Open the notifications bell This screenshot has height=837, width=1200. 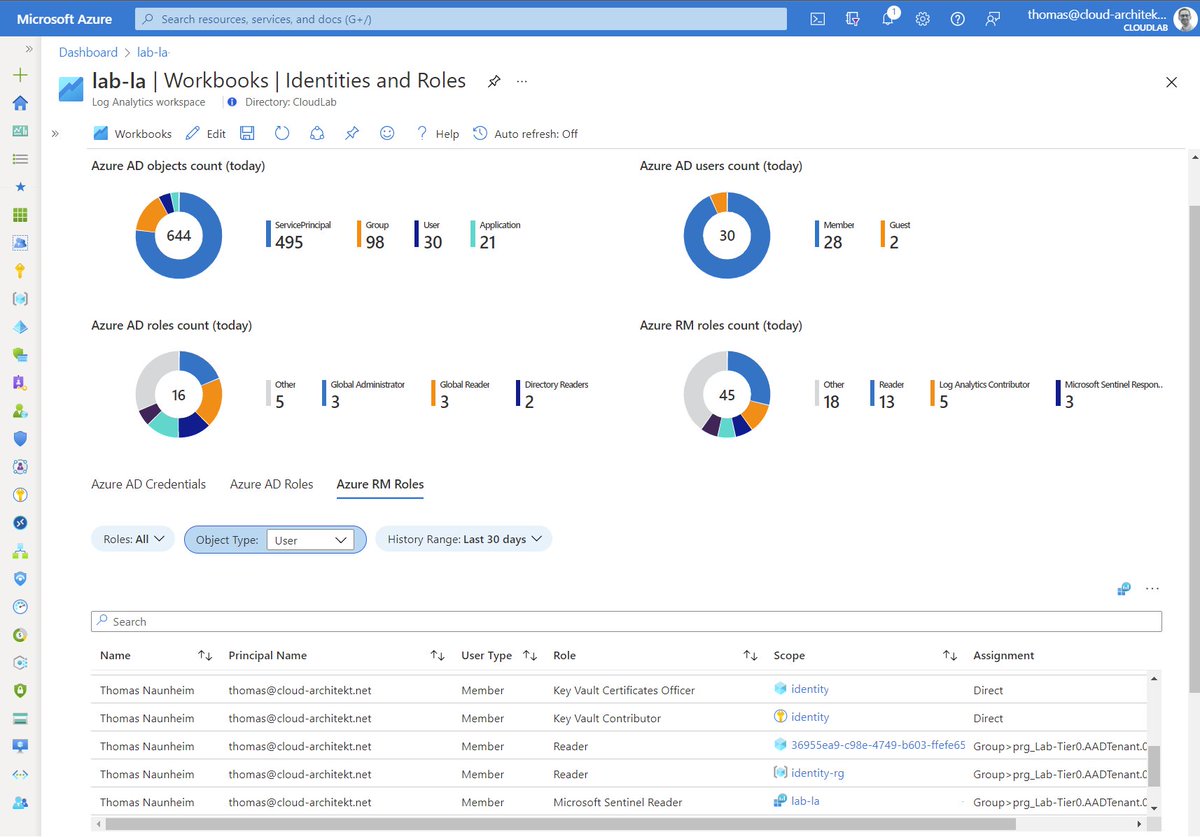(x=888, y=18)
